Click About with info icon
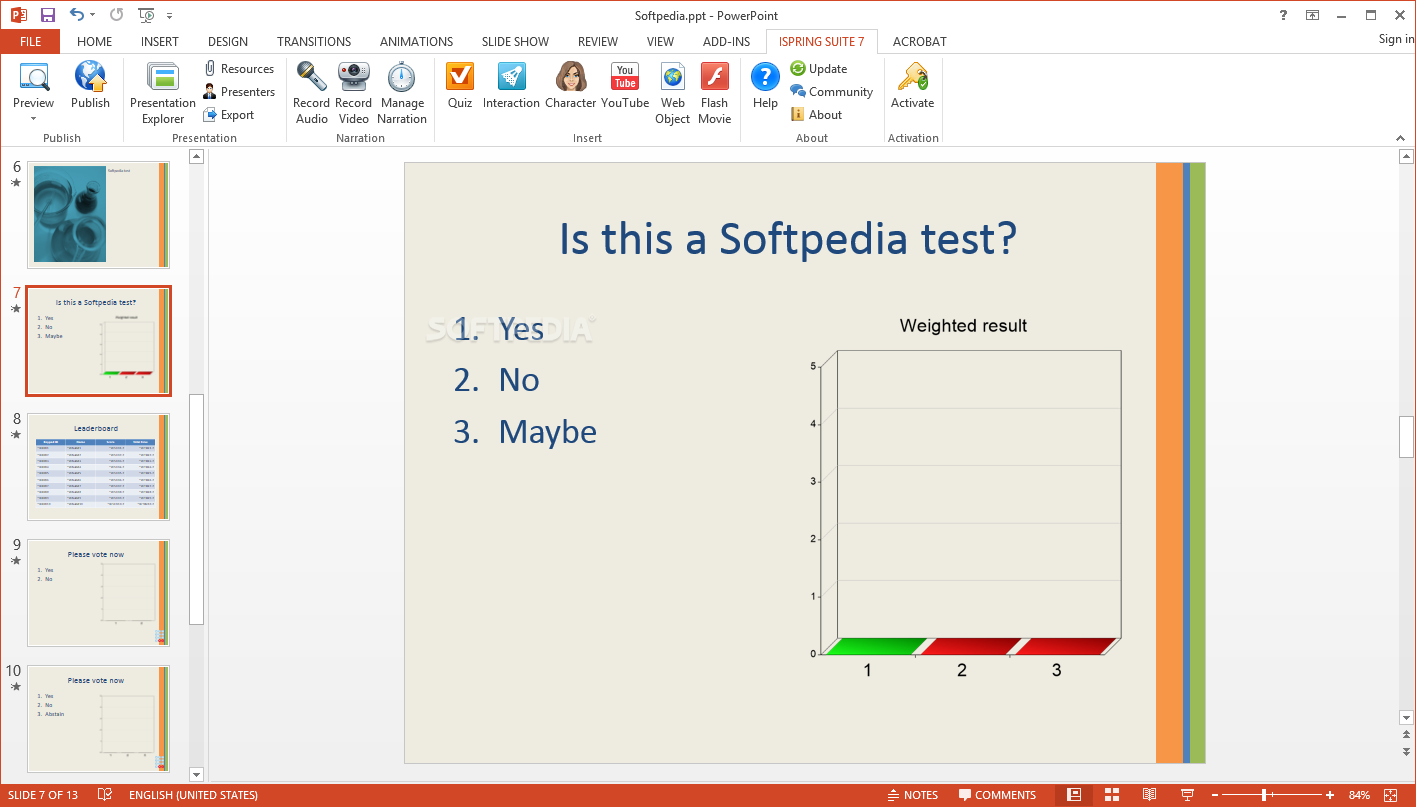 [816, 115]
